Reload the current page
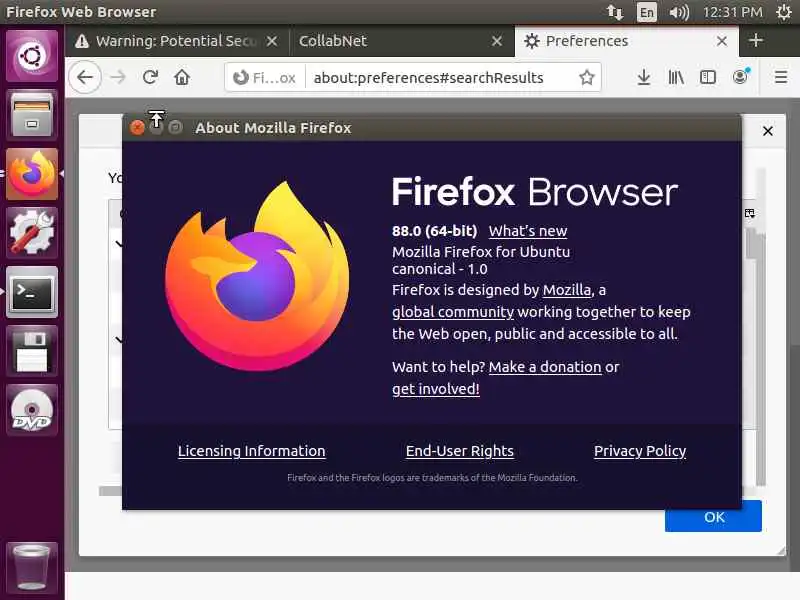The width and height of the screenshot is (800, 600). pos(150,78)
